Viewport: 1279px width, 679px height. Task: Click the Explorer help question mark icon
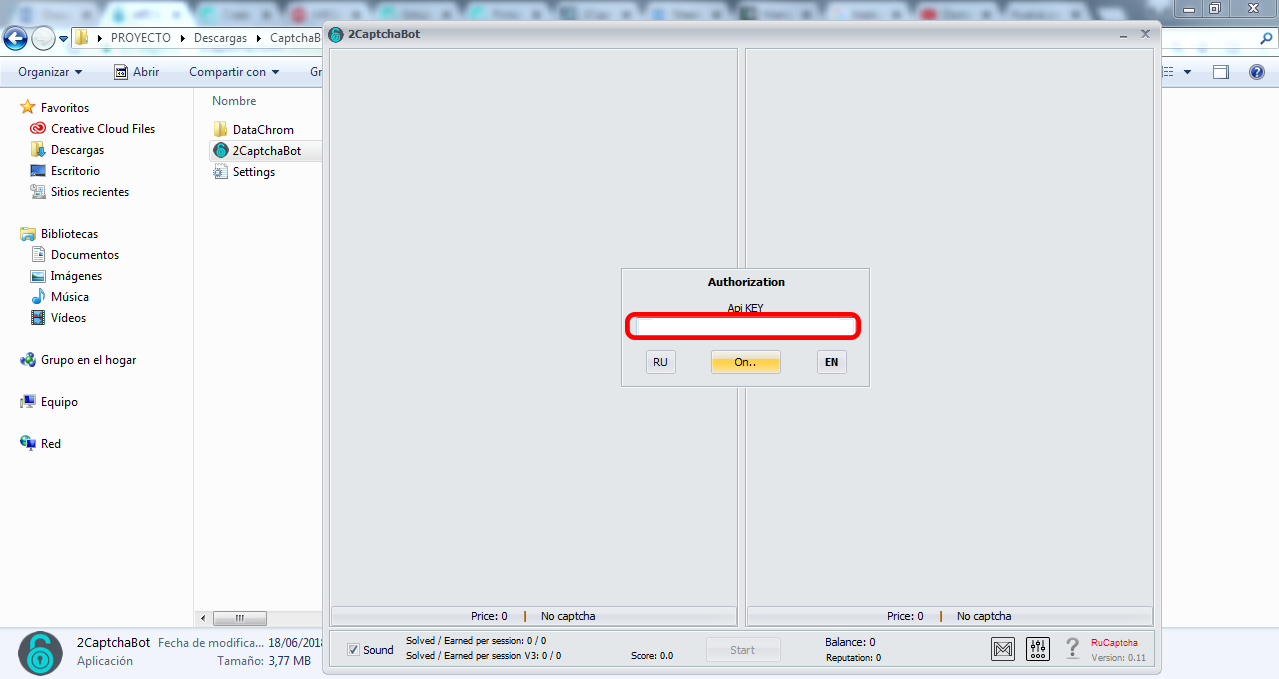point(1257,72)
